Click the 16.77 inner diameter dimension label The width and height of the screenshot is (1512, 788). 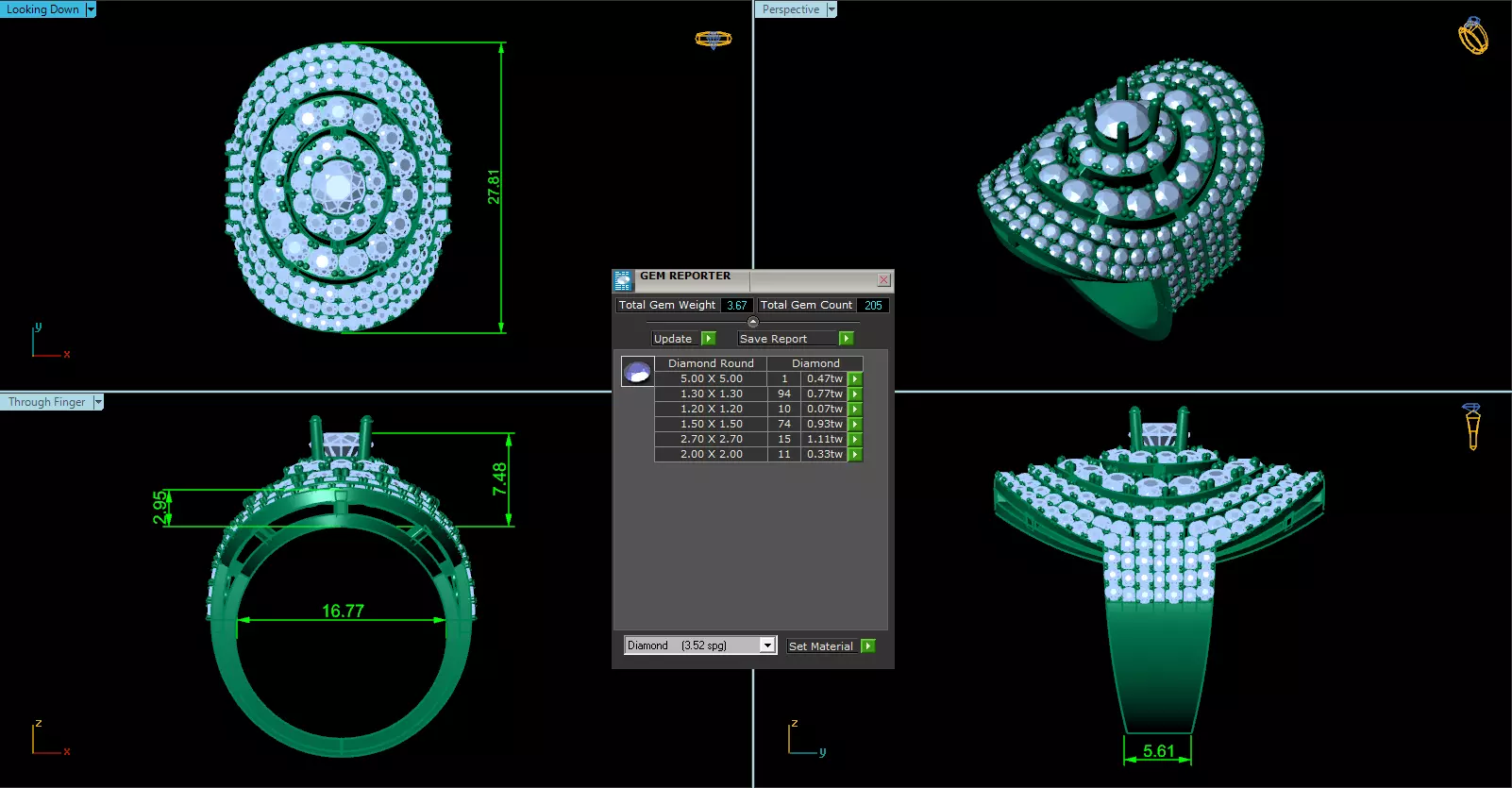[x=343, y=612]
